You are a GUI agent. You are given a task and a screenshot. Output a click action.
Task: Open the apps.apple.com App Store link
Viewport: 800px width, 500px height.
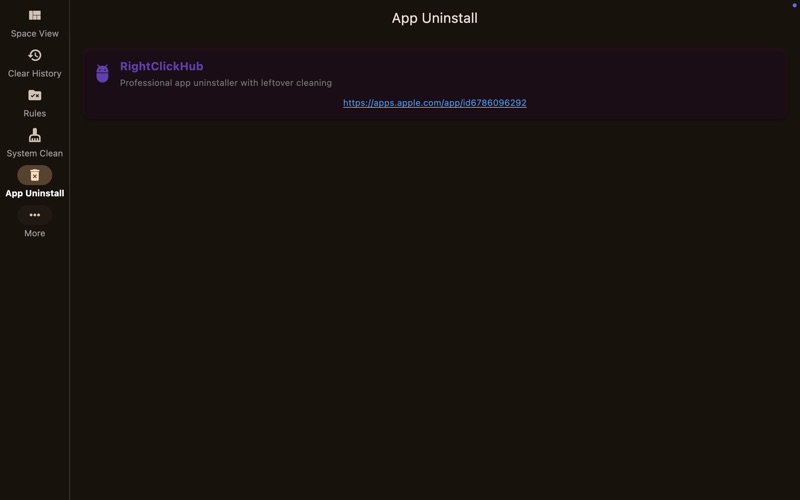pyautogui.click(x=435, y=103)
